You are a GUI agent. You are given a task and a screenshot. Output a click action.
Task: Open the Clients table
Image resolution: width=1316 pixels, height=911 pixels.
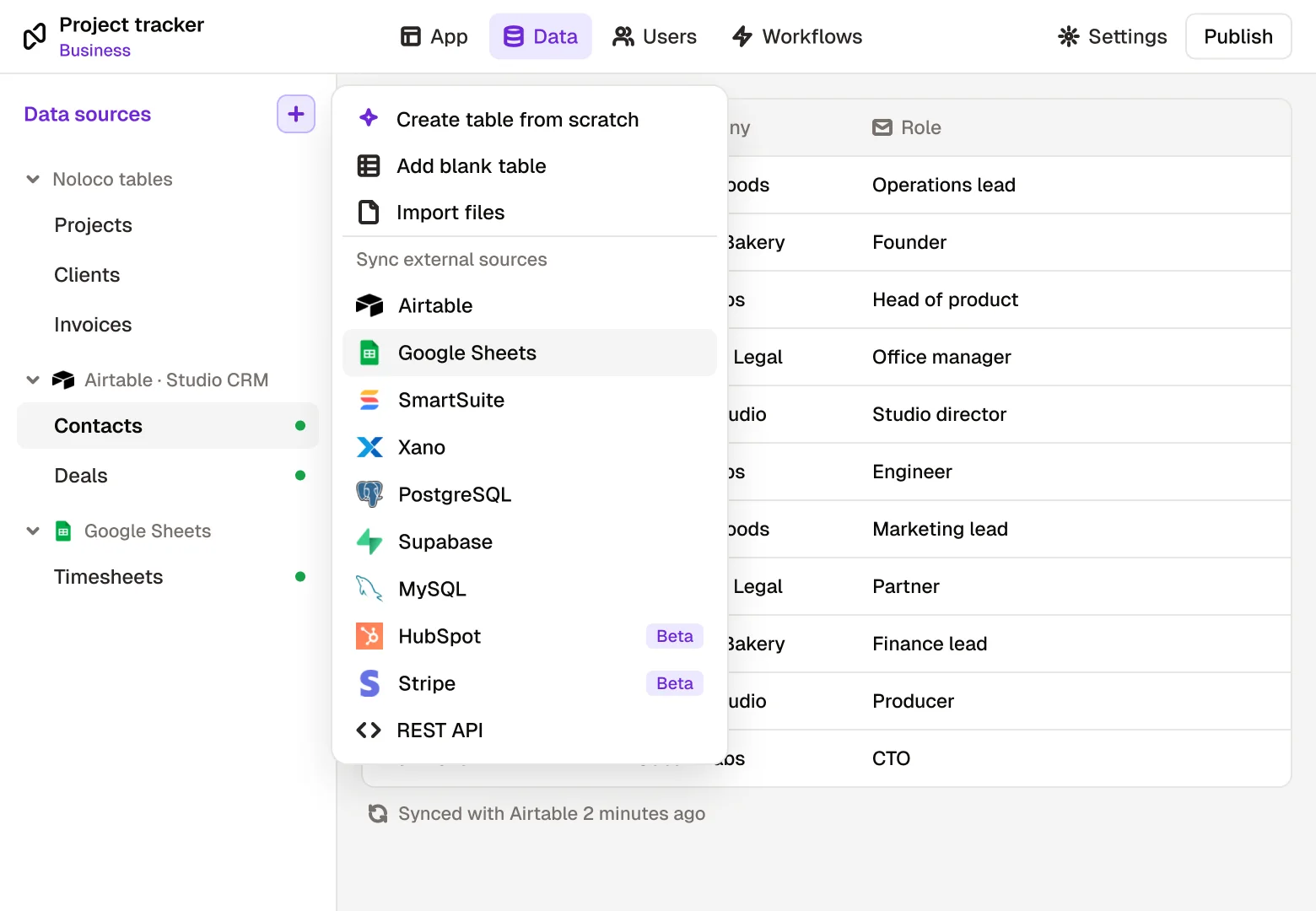(x=168, y=275)
